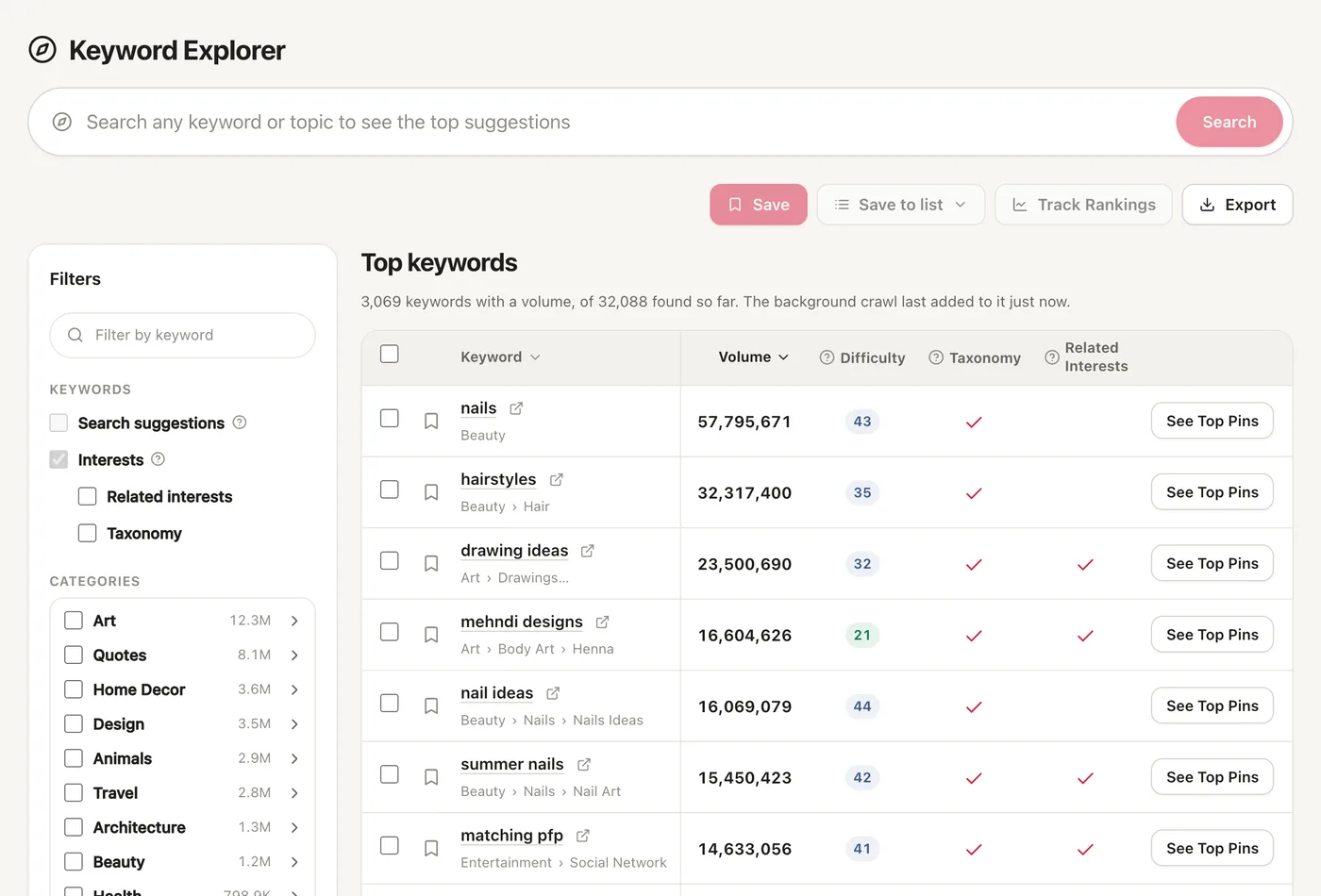Check the Home Decor category checkbox
Viewport: 1321px width, 896px height.
pyautogui.click(x=74, y=689)
